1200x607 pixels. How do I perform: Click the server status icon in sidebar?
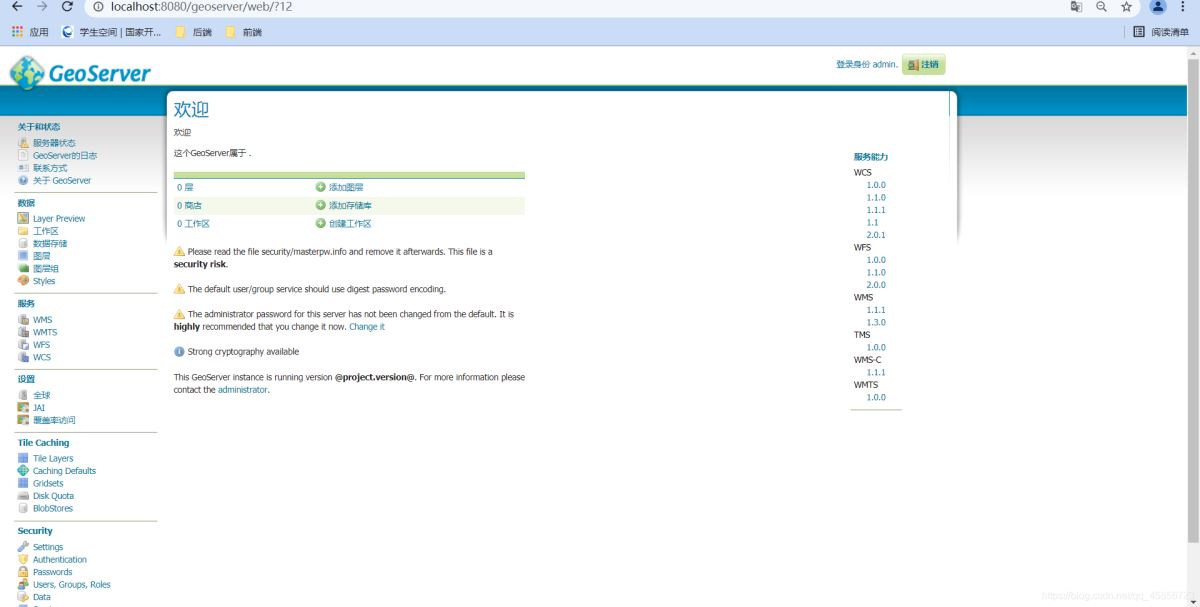(x=23, y=143)
